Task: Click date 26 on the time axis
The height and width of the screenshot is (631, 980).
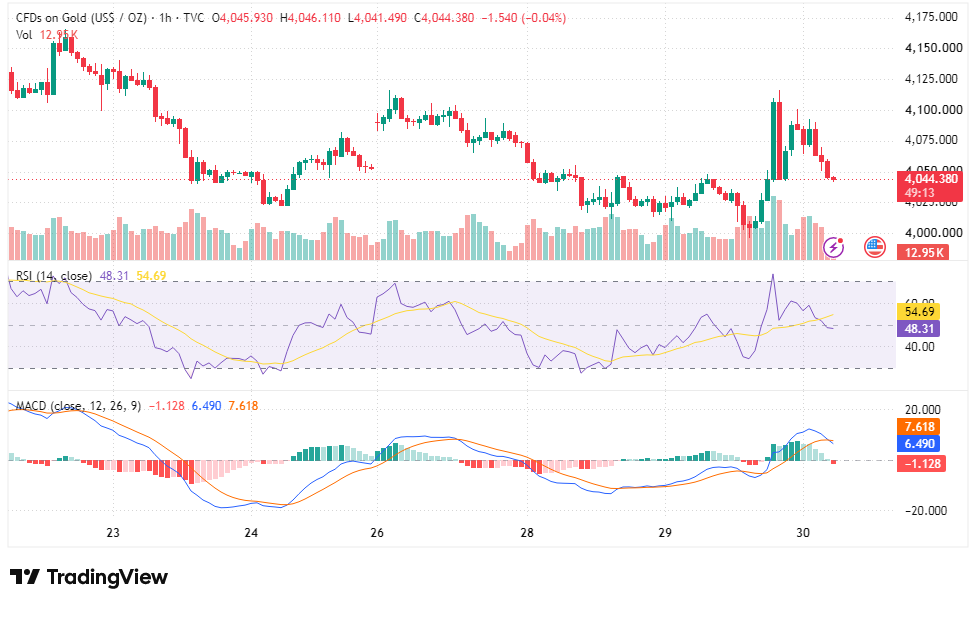Action: tap(377, 532)
